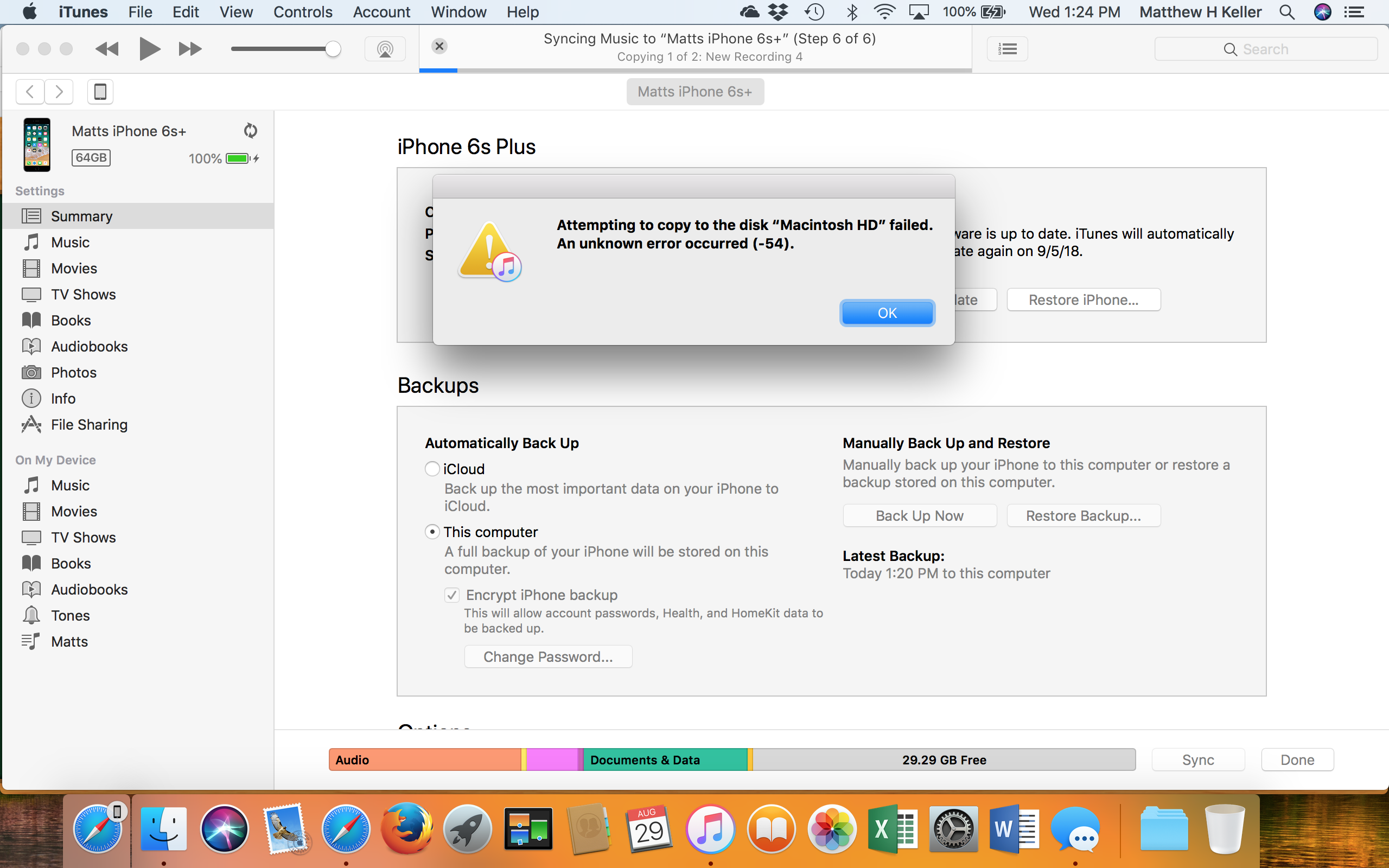Viewport: 1389px width, 868px height.
Task: Toggle Encrypt iPhone backup checkbox
Action: 452,595
